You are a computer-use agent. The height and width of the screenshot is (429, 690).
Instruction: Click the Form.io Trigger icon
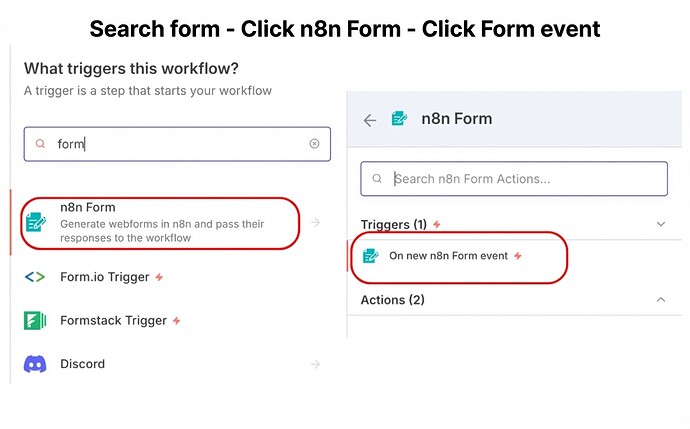click(x=35, y=277)
